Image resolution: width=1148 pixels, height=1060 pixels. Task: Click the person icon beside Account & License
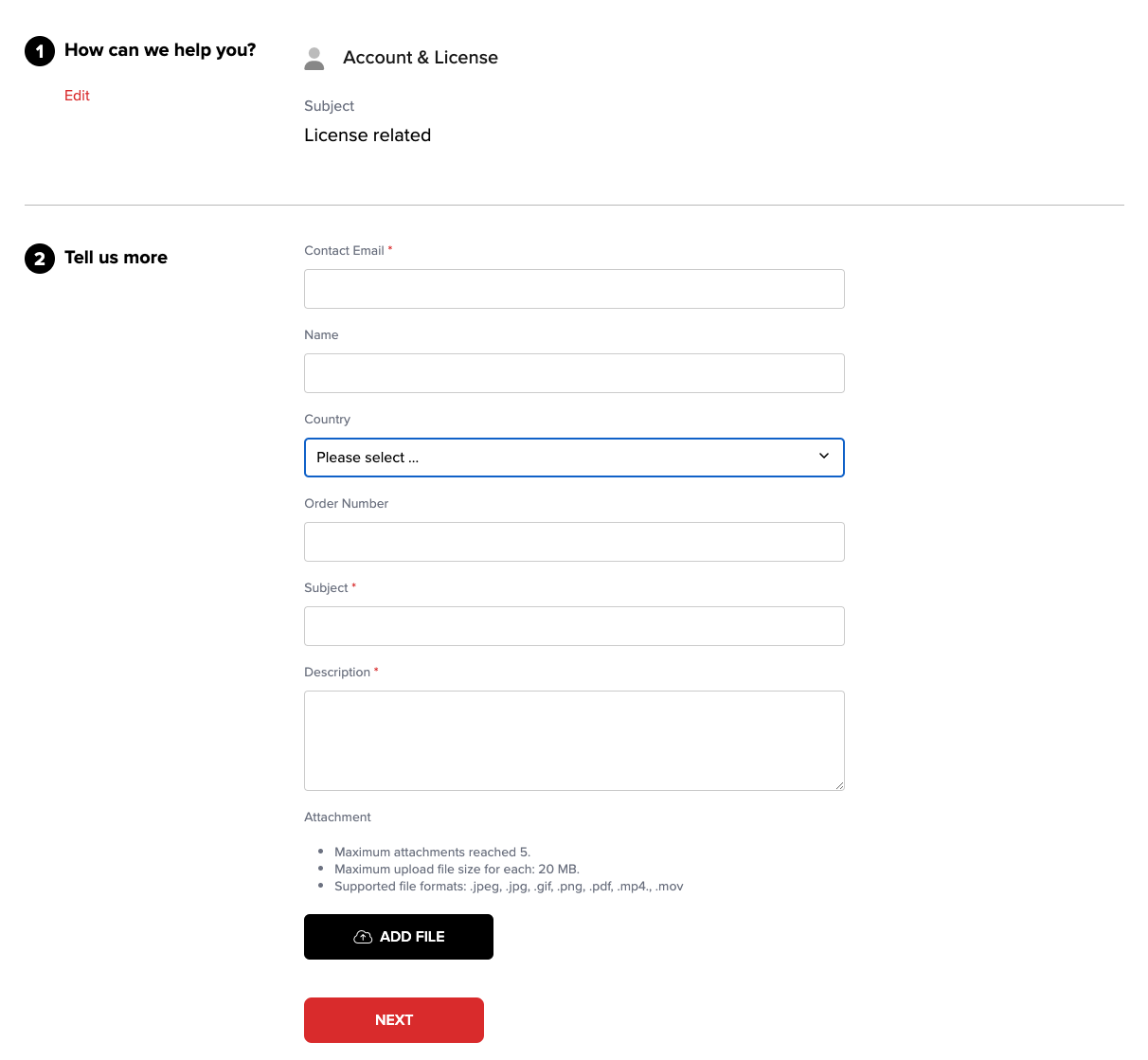(x=314, y=59)
